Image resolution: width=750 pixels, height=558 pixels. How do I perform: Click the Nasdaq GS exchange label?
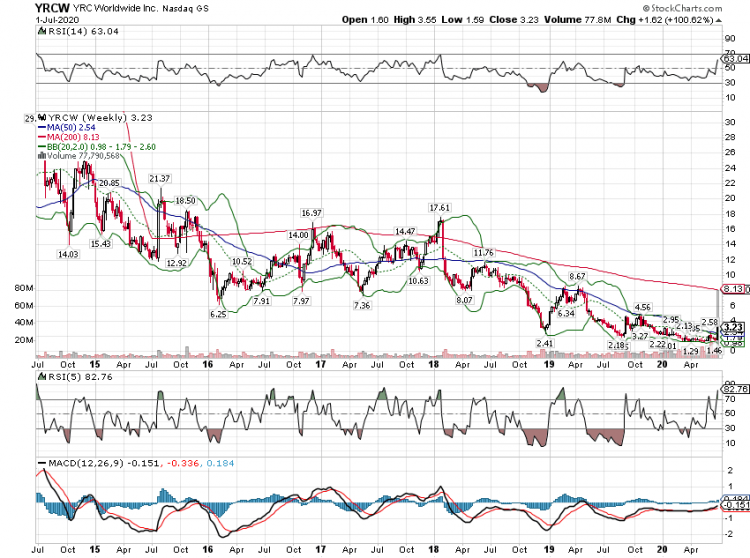(186, 9)
